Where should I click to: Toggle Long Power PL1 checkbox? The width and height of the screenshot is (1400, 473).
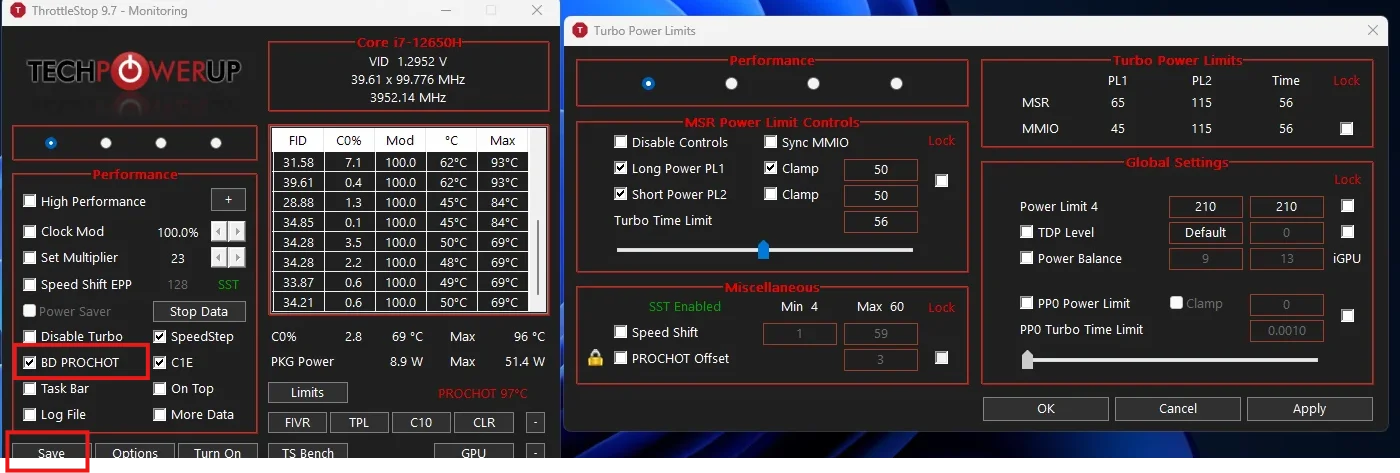621,168
